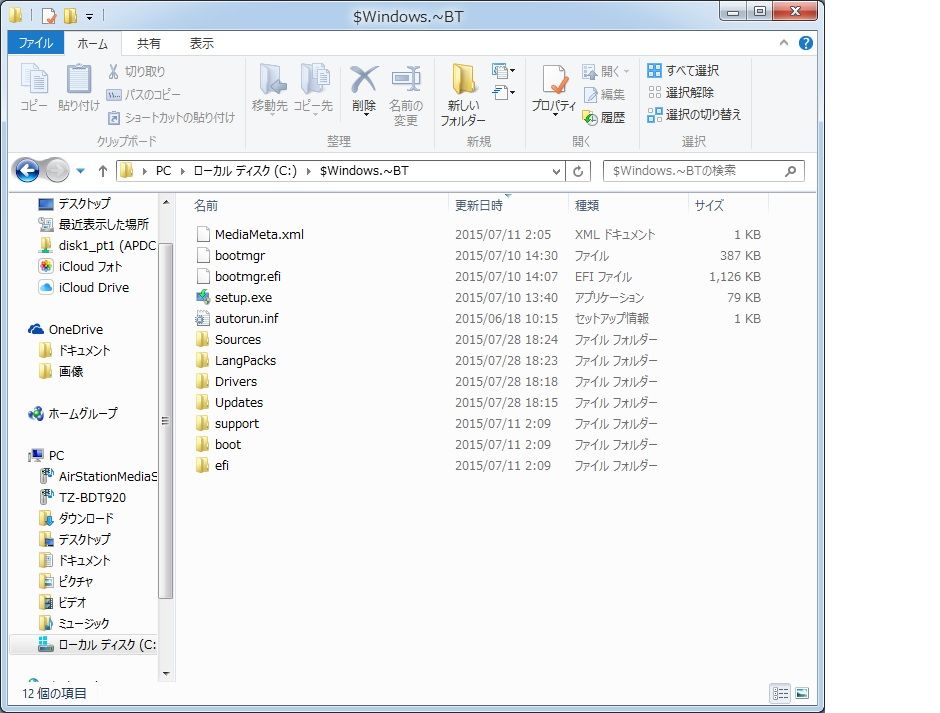Click the address bar refresh icon
940x713 pixels.
(578, 172)
